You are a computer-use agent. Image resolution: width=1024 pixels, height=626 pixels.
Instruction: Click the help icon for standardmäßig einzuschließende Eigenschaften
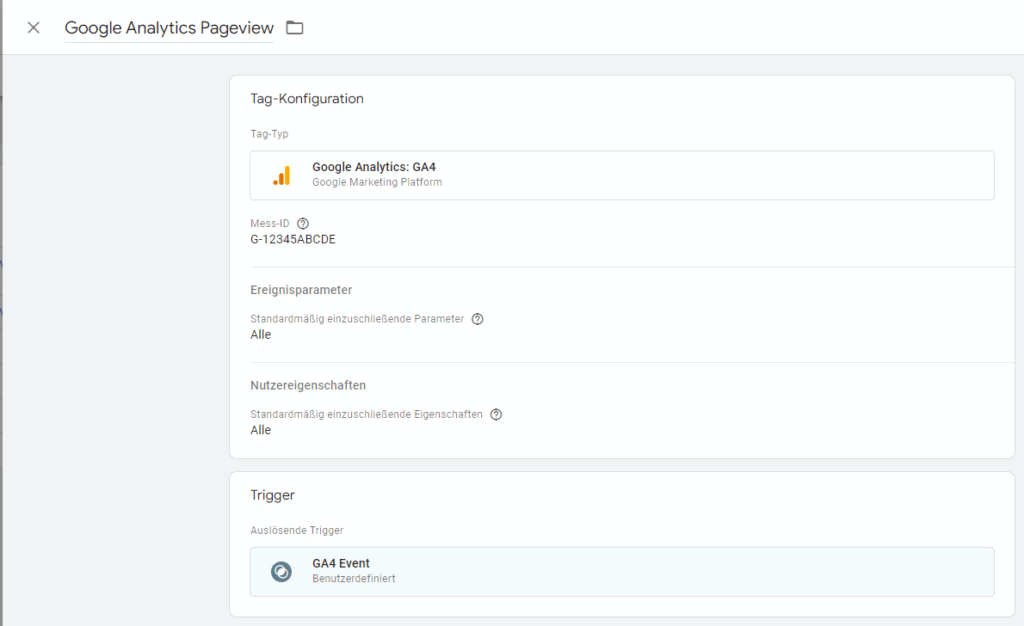point(496,414)
